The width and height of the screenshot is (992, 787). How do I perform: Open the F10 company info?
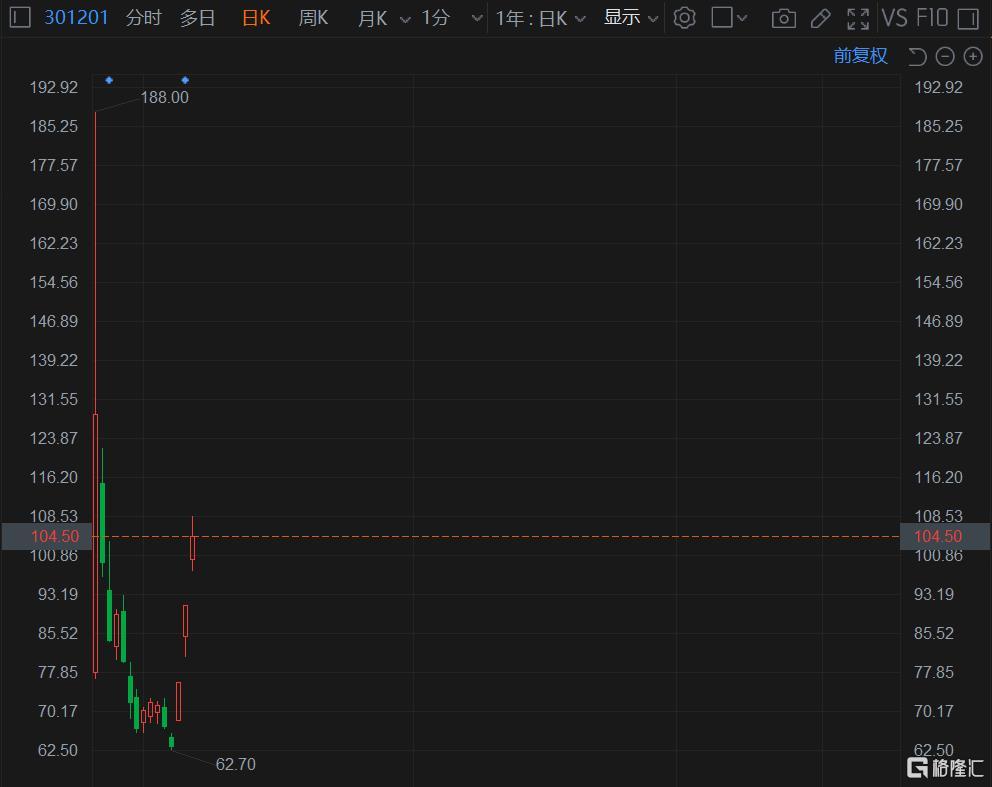coord(931,18)
